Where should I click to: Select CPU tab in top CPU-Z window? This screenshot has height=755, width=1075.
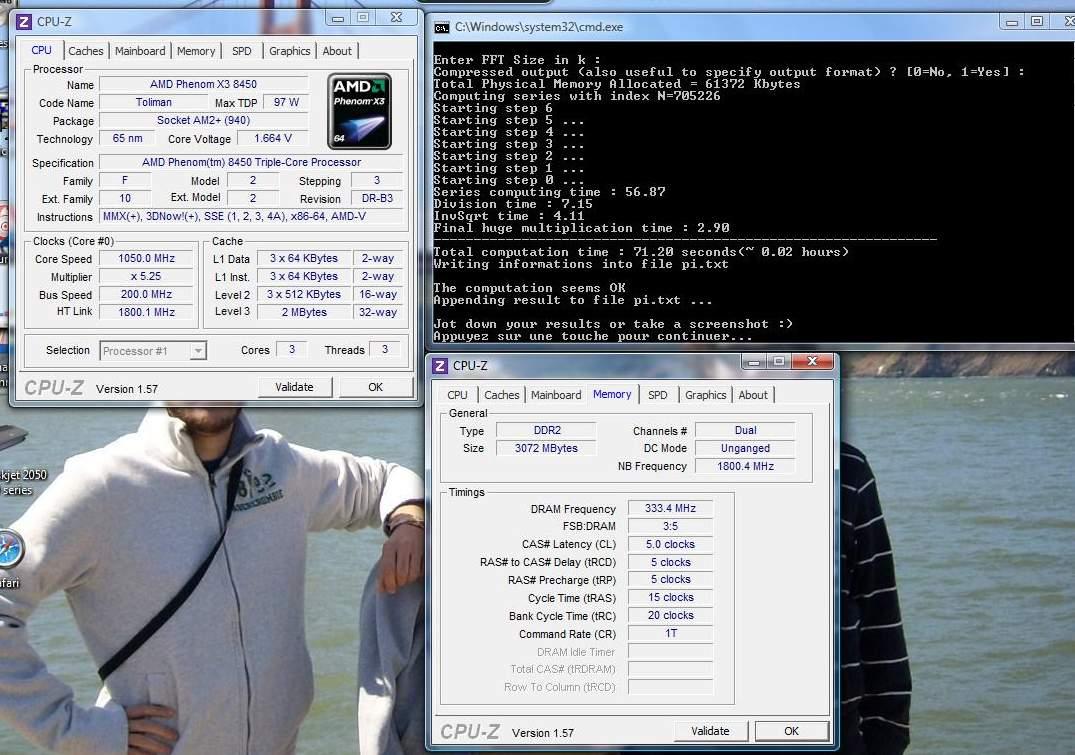42,50
